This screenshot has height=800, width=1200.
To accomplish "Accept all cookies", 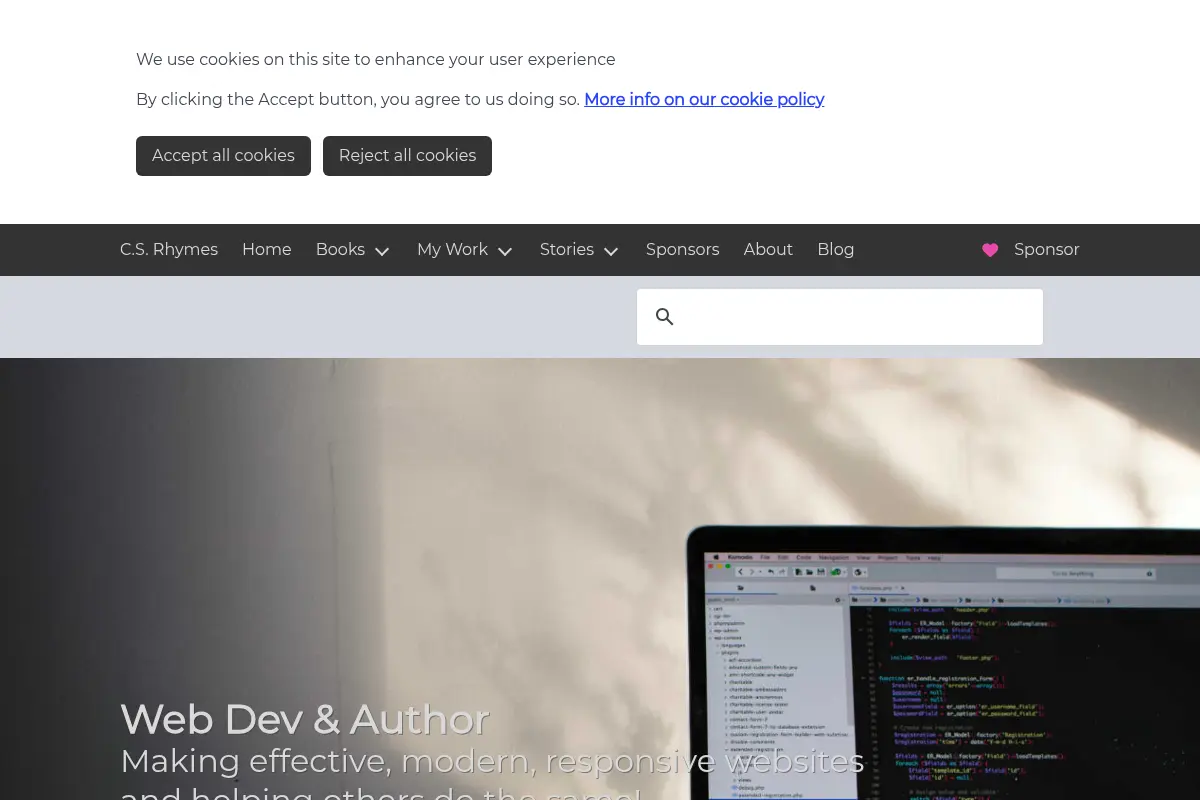I will coord(223,156).
